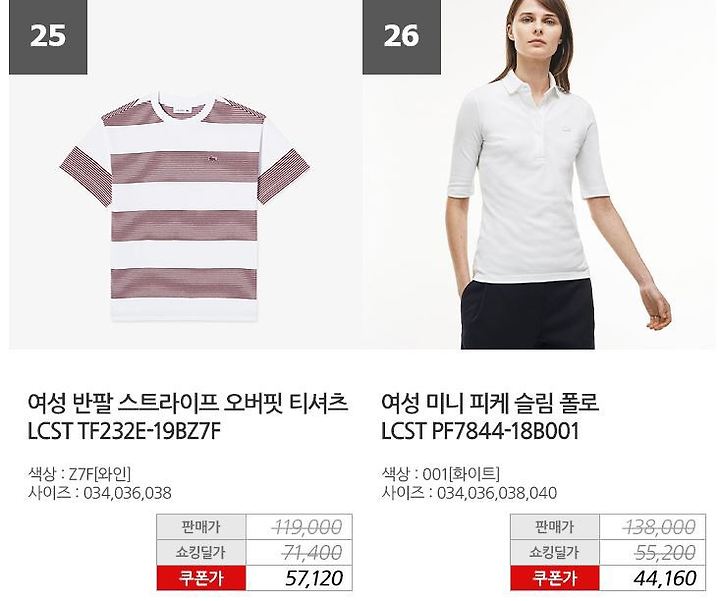Click size list 034,036,038,040
This screenshot has width=720, height=601.
[x=497, y=494]
